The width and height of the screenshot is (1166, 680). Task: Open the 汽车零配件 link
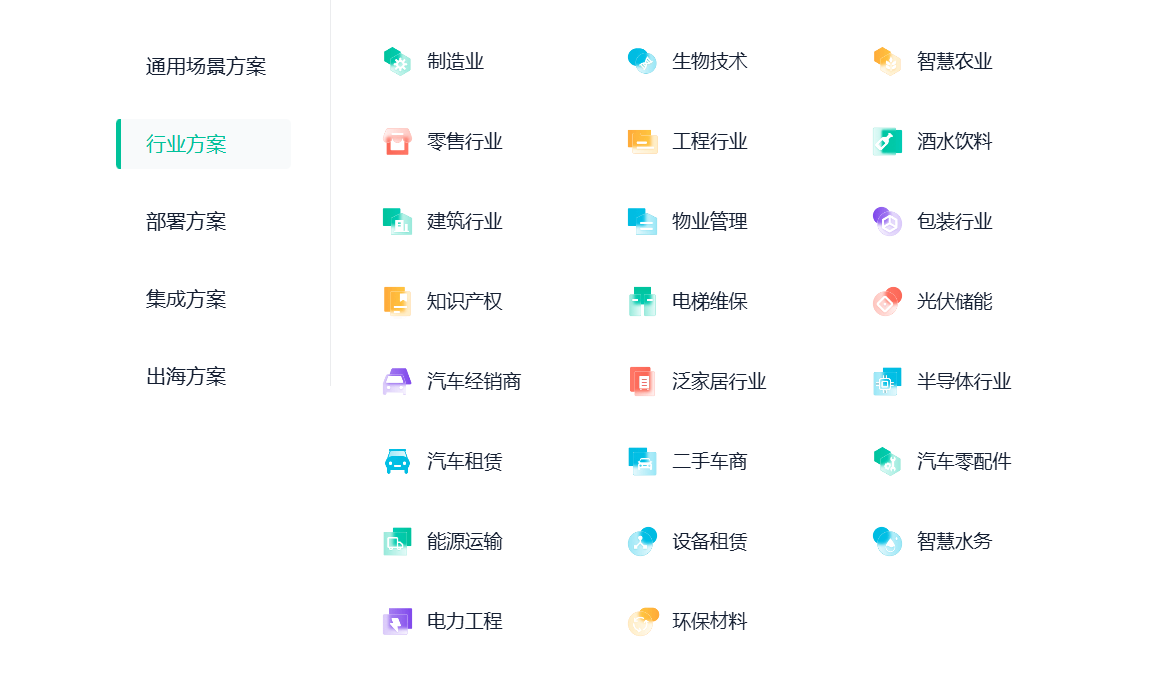(x=964, y=461)
